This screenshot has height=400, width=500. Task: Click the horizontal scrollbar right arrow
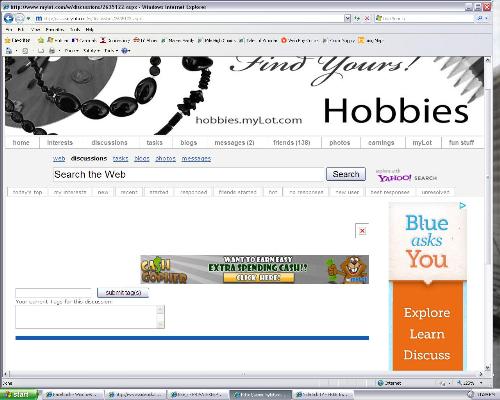pyautogui.click(x=481, y=374)
